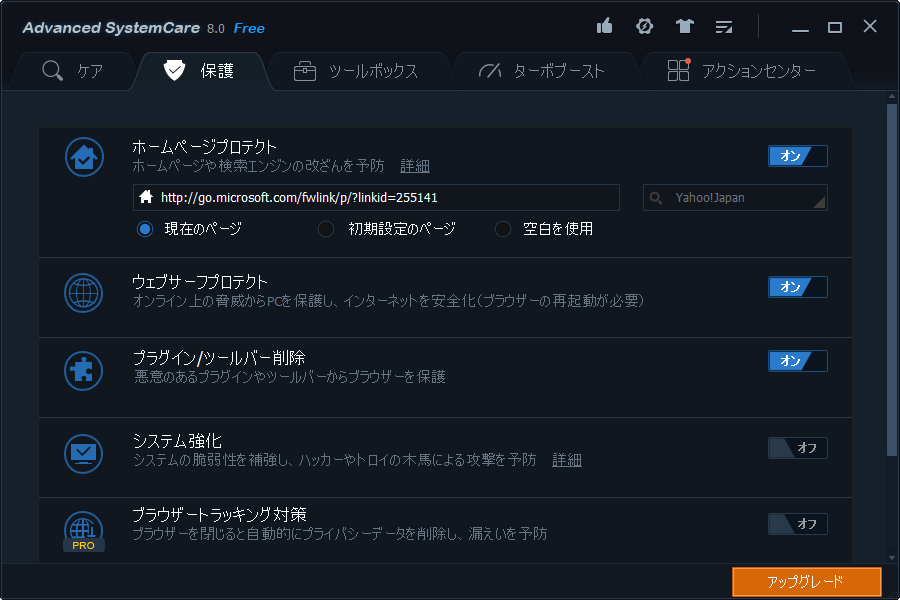Enable the システム強化 toggle

tap(797, 448)
